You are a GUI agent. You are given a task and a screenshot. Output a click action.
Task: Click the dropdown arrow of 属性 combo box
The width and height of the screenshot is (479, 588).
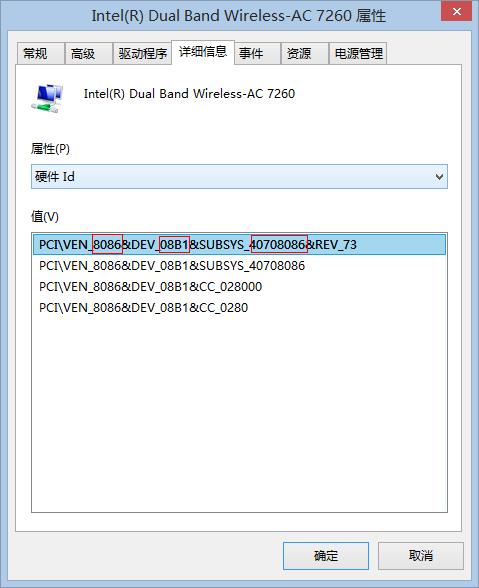point(439,177)
